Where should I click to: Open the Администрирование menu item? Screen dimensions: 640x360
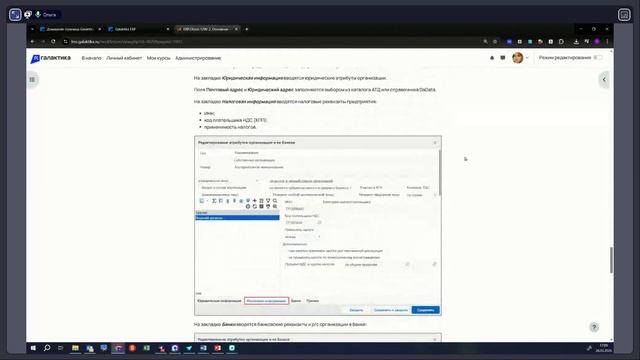198,58
